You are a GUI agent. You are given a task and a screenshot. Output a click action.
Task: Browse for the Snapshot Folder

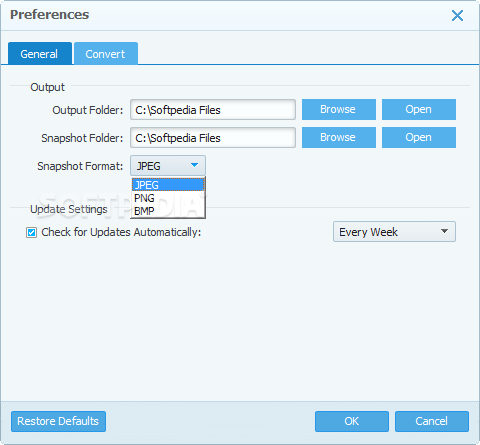pyautogui.click(x=339, y=137)
